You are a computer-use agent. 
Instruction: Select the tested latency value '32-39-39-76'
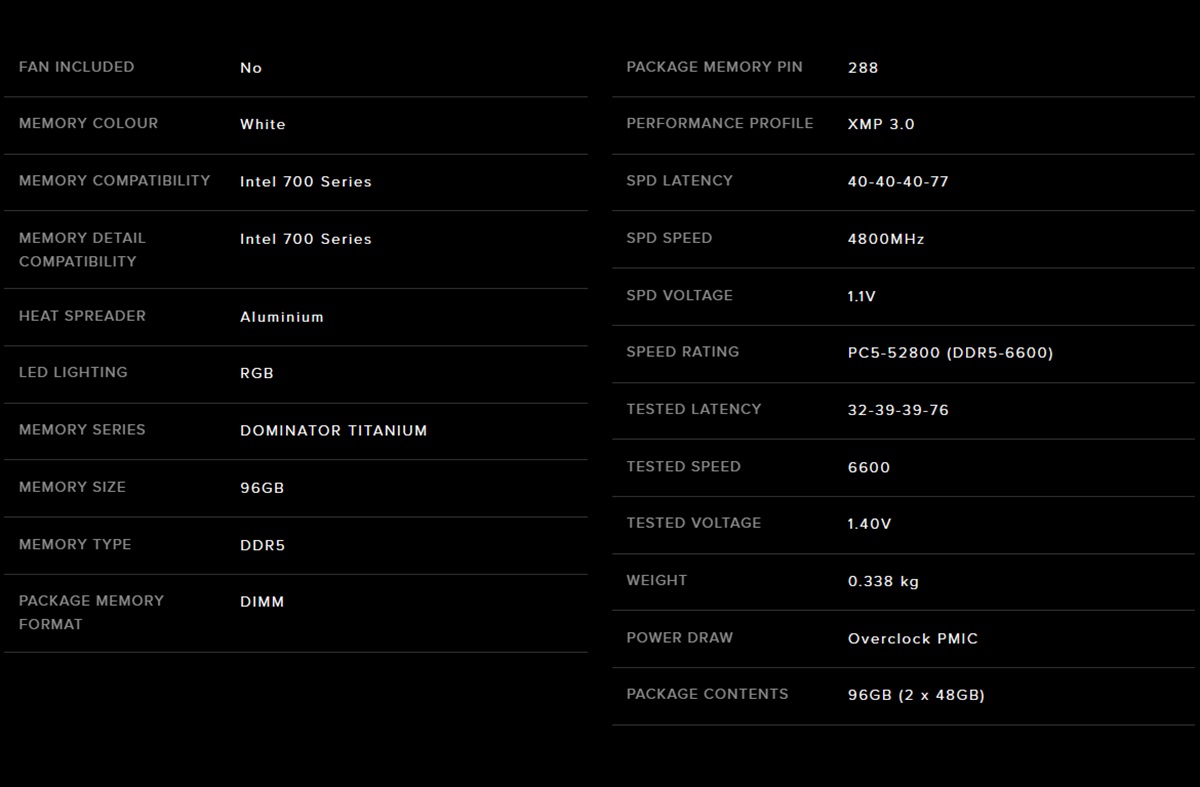click(x=899, y=410)
